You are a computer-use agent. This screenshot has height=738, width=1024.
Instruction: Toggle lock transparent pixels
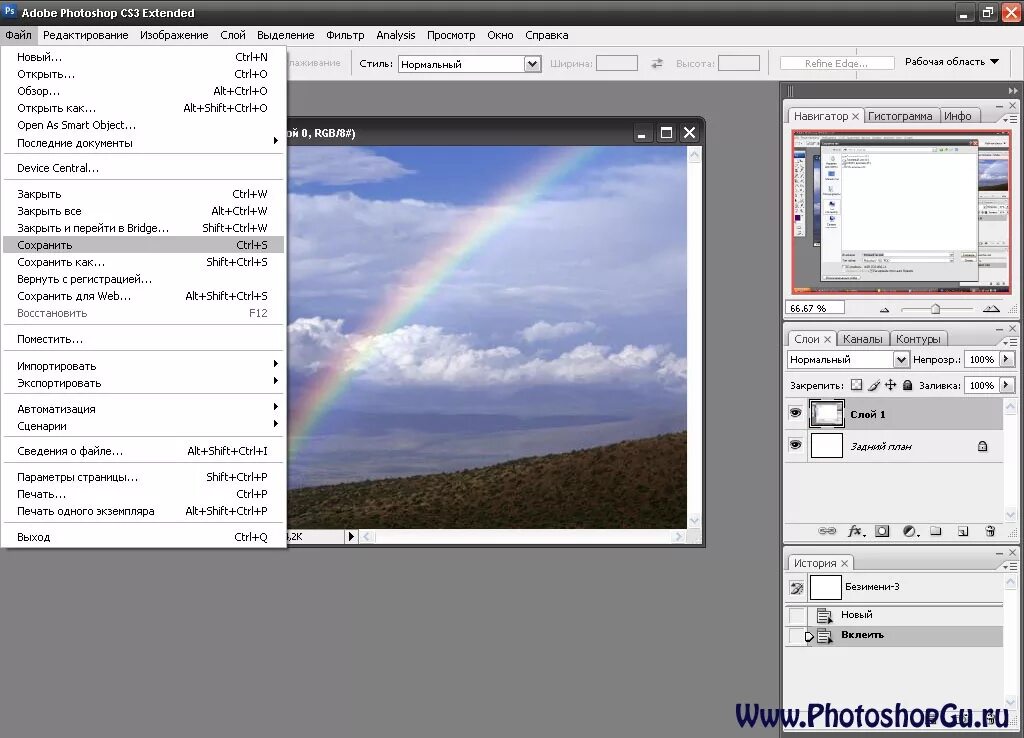point(856,385)
